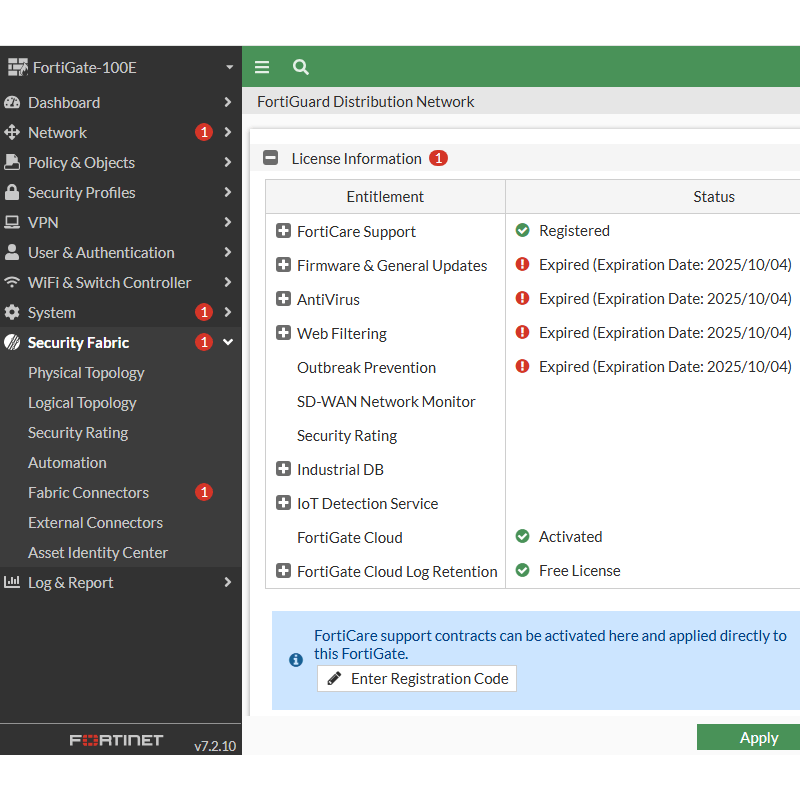This screenshot has height=800, width=800.
Task: Open the FortiGate-100E device dropdown
Action: [229, 68]
